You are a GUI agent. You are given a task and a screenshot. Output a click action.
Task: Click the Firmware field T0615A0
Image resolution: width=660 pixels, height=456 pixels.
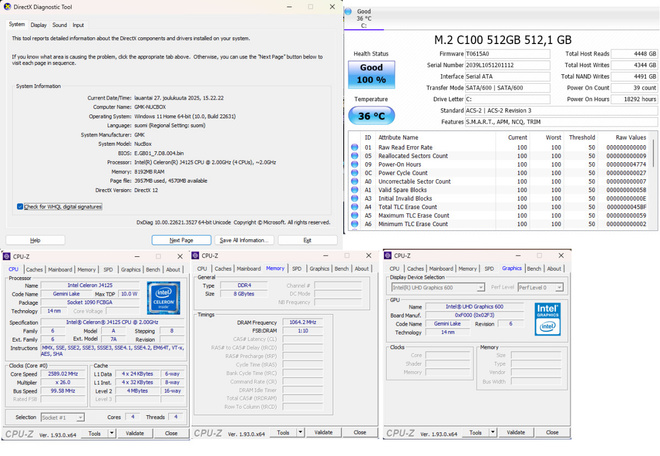[x=507, y=53]
